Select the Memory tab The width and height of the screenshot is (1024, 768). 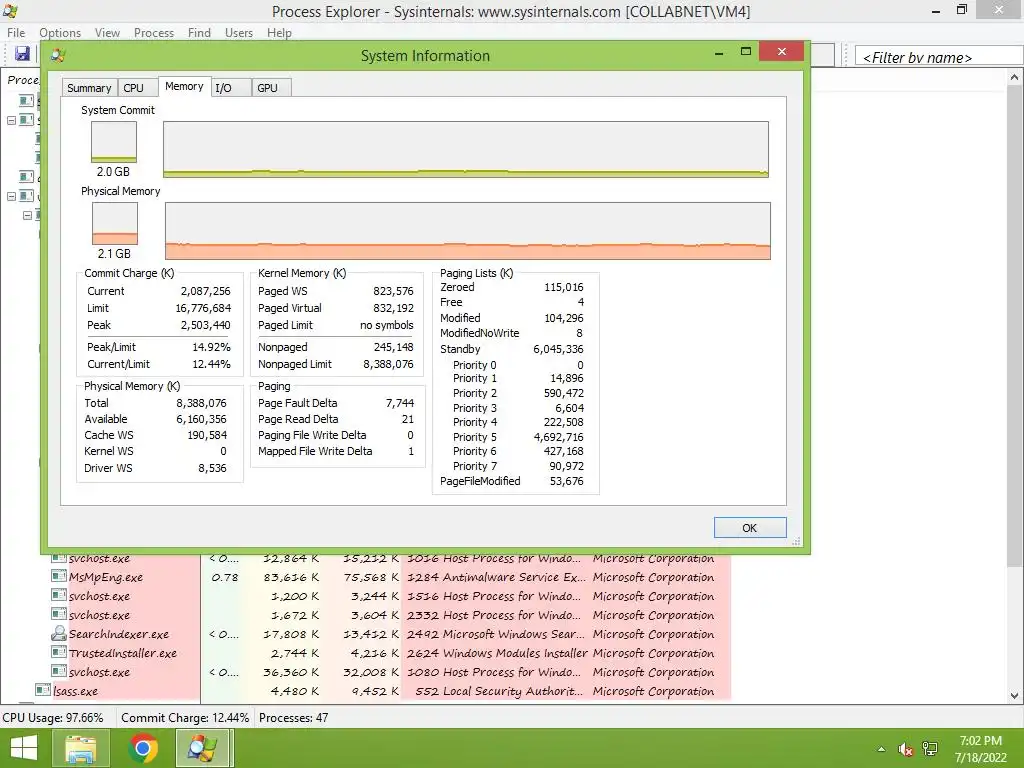click(184, 86)
